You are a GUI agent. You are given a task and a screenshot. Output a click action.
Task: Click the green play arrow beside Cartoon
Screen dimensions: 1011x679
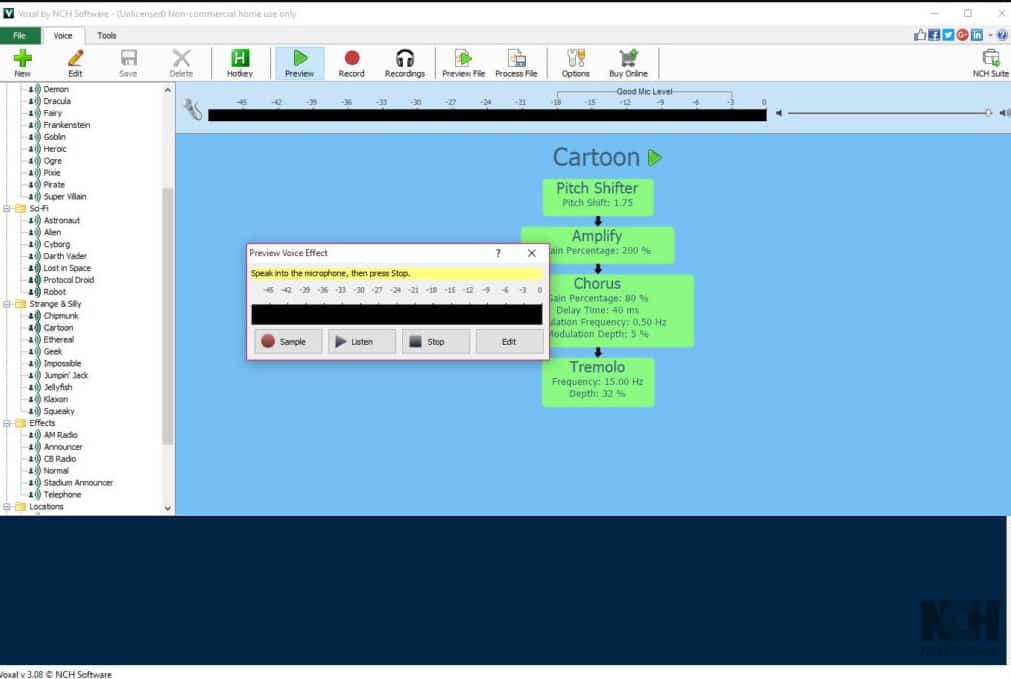click(x=655, y=157)
